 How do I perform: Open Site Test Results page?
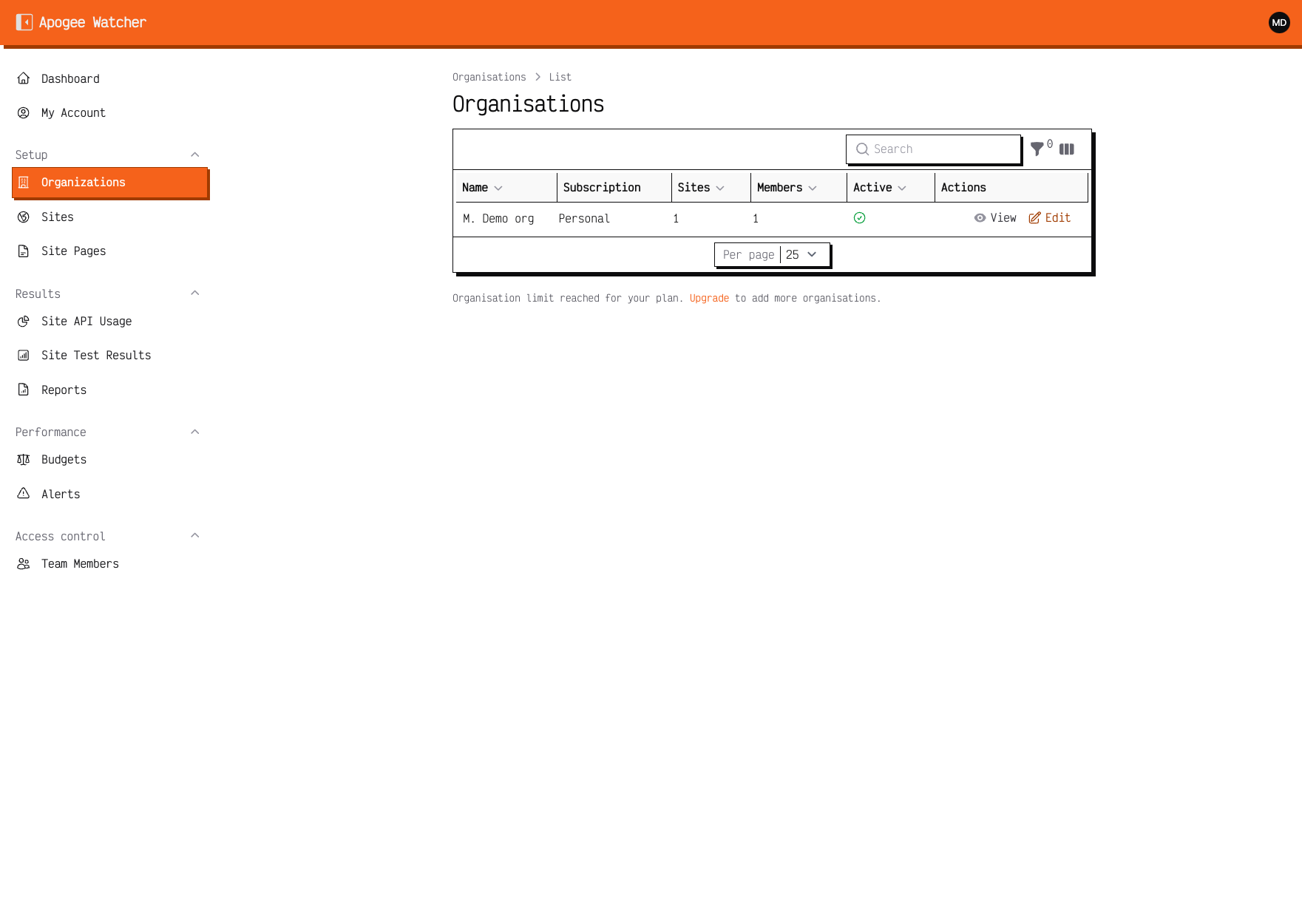coord(110,356)
